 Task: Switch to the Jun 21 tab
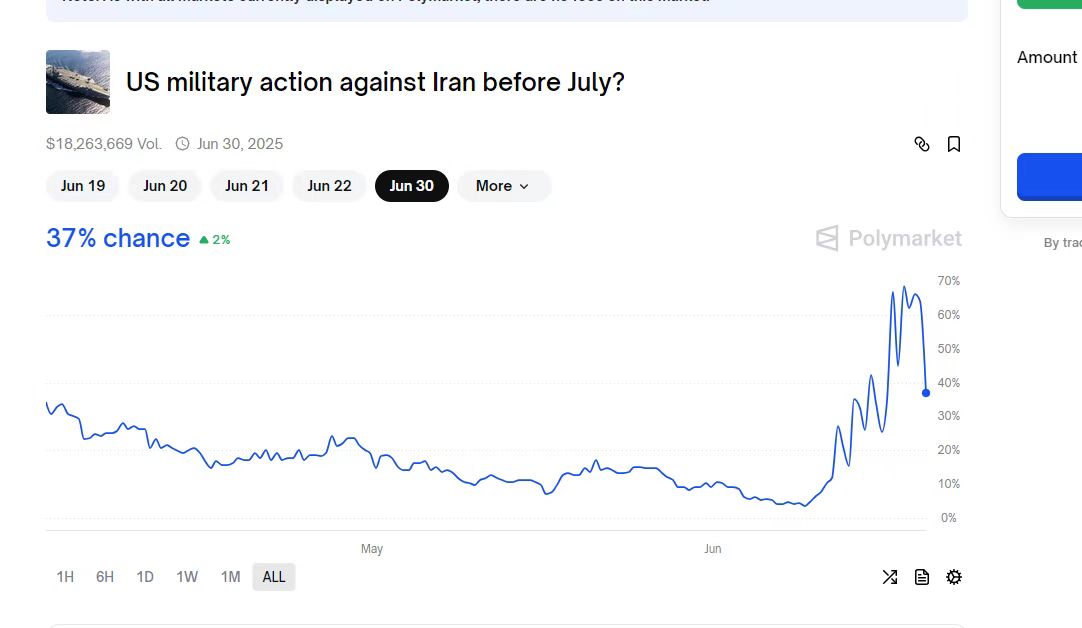247,186
